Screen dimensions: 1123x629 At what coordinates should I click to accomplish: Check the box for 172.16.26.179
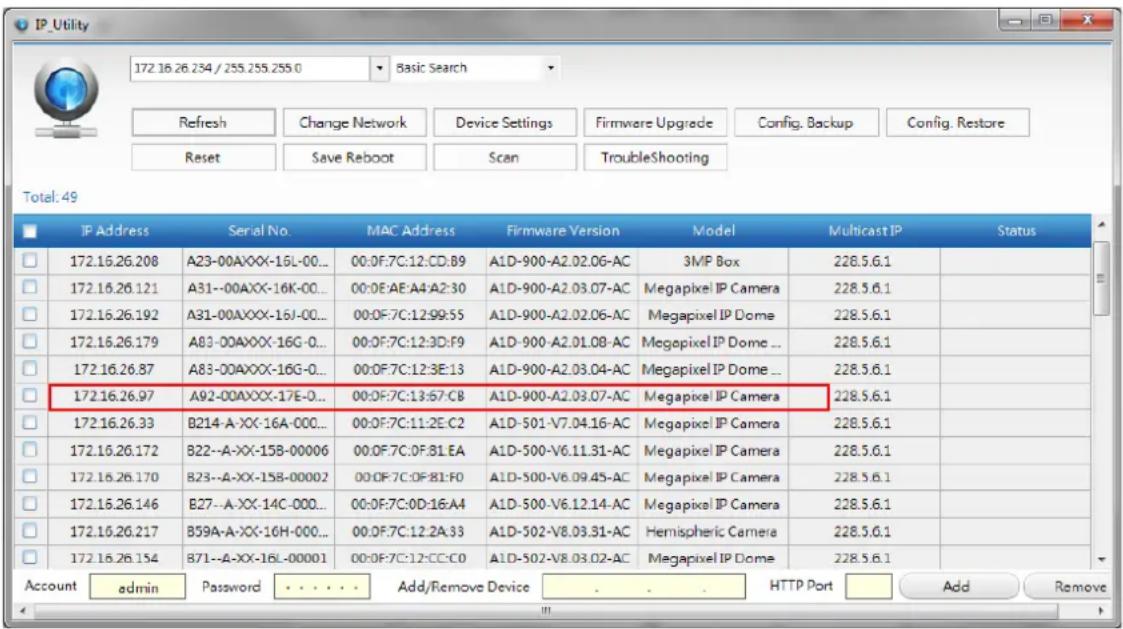[30, 342]
